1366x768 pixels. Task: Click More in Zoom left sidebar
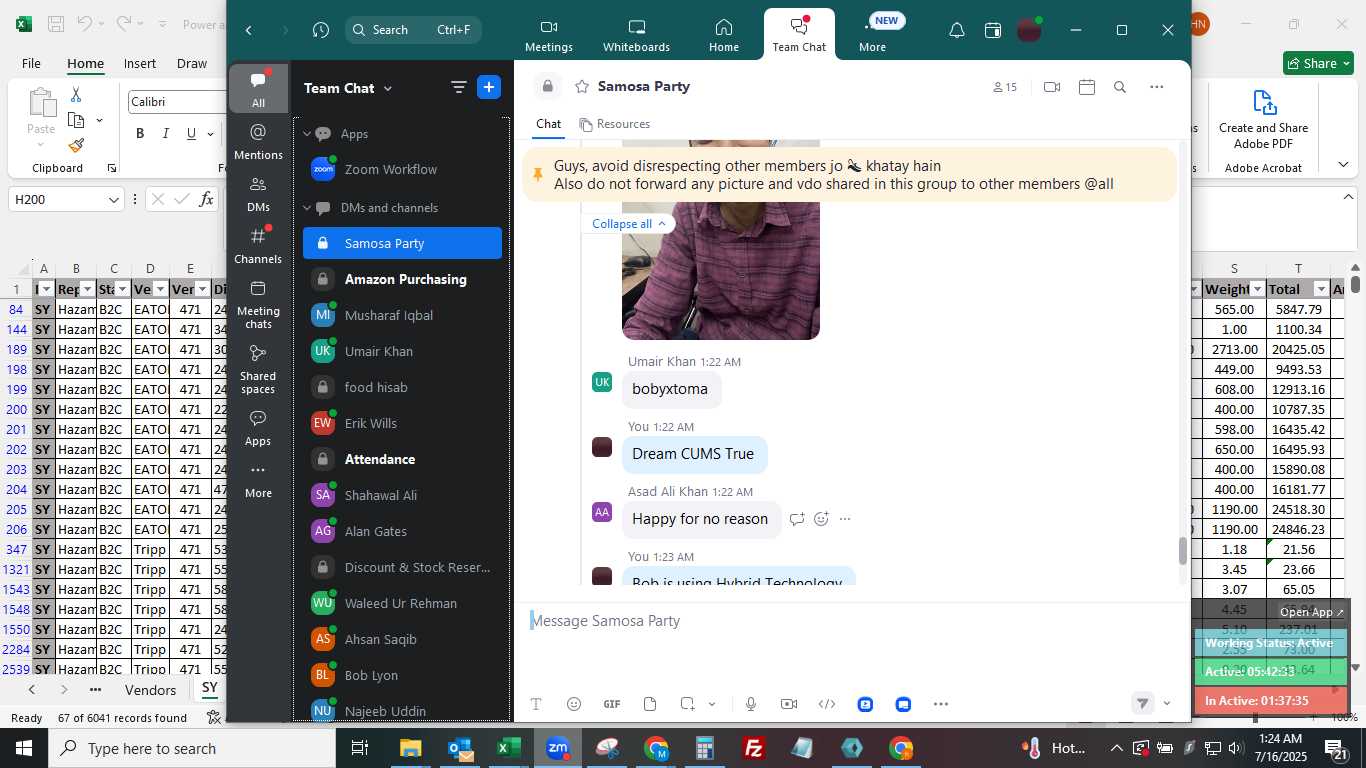tap(258, 481)
